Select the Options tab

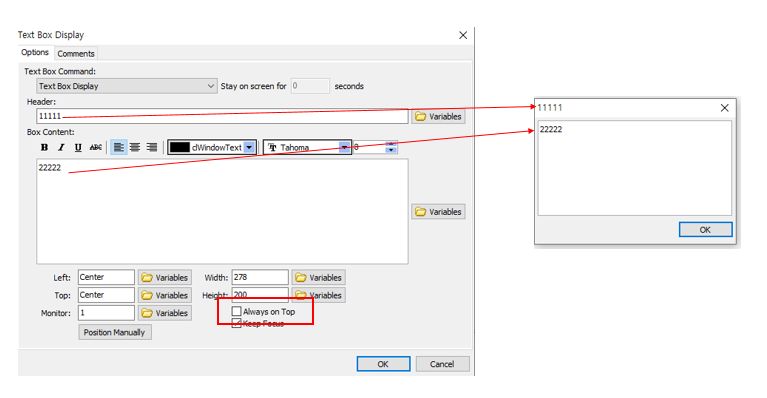[35, 52]
